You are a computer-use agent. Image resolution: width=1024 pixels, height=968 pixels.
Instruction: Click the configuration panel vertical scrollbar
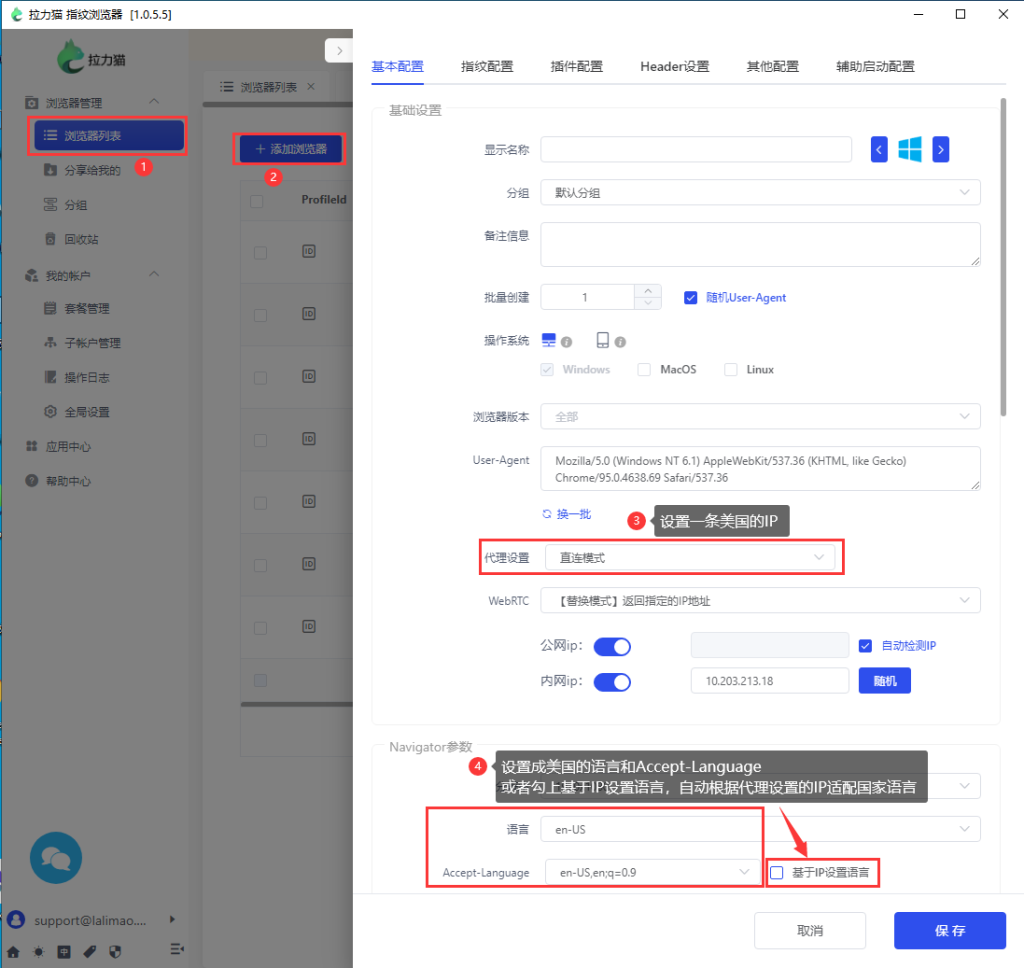click(x=1003, y=257)
